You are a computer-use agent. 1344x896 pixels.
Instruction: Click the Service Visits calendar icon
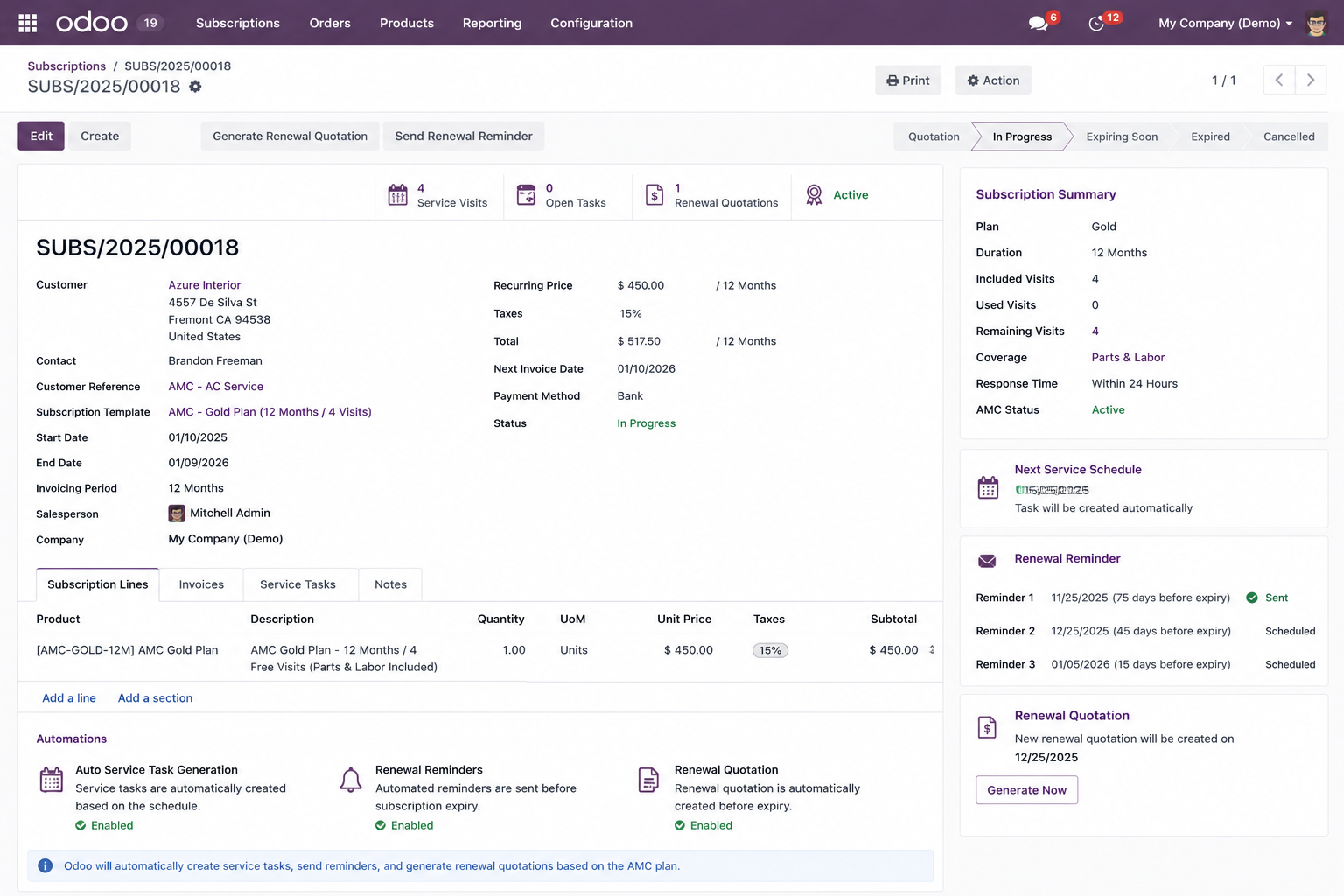pyautogui.click(x=398, y=194)
